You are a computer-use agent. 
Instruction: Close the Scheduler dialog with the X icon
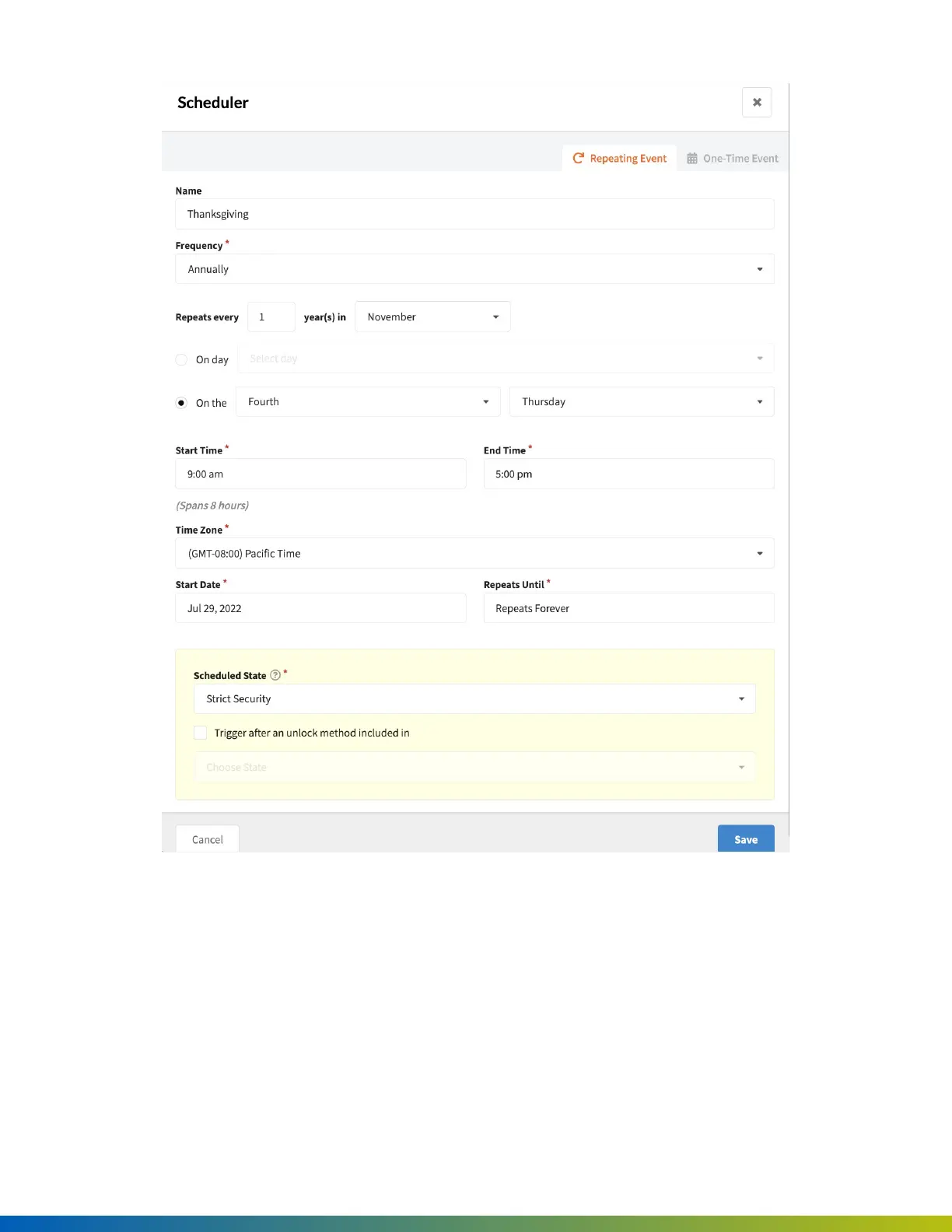pos(757,103)
